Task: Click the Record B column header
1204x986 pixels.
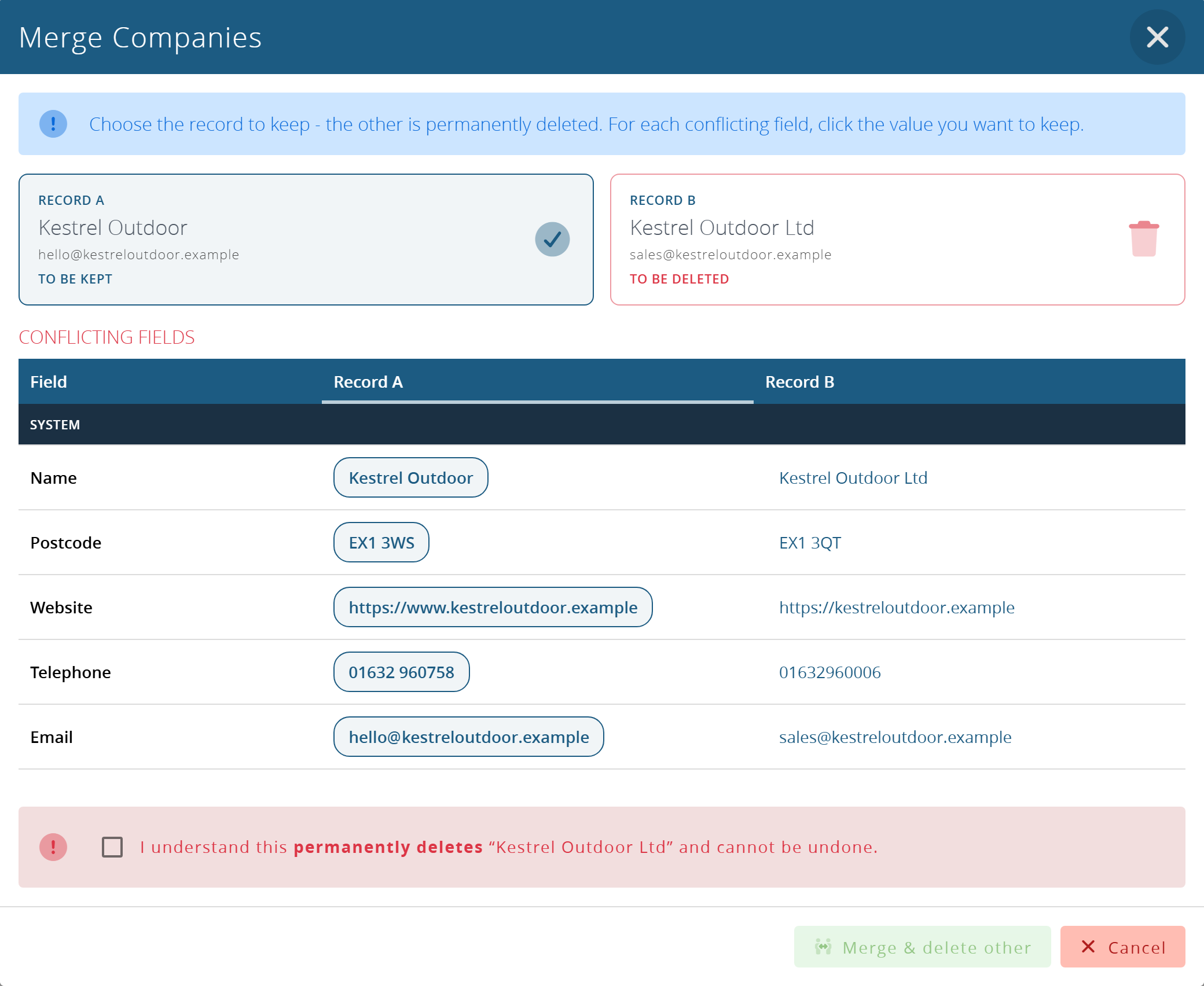Action: click(x=970, y=382)
